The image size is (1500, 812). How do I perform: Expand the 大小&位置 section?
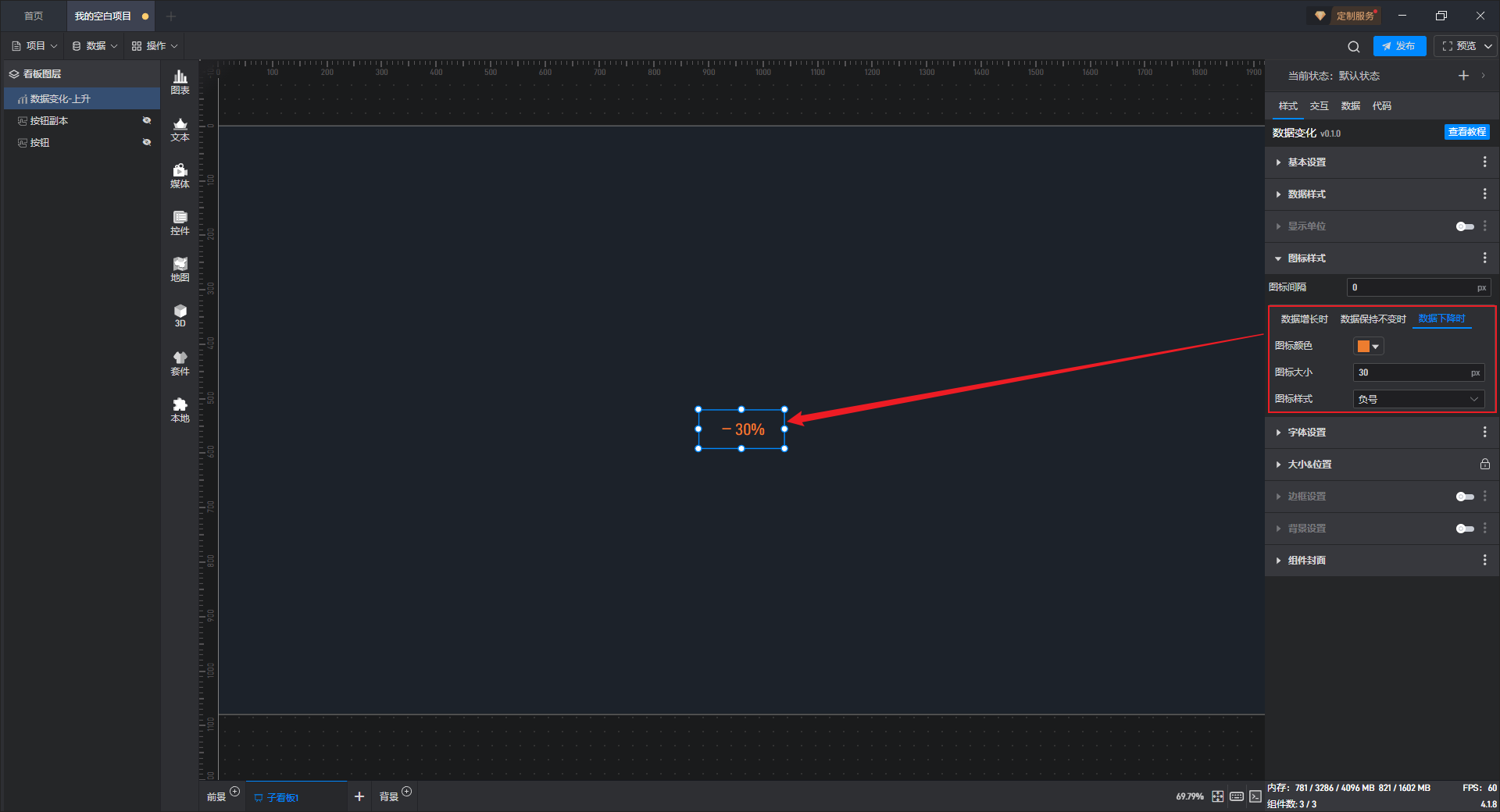(1278, 465)
